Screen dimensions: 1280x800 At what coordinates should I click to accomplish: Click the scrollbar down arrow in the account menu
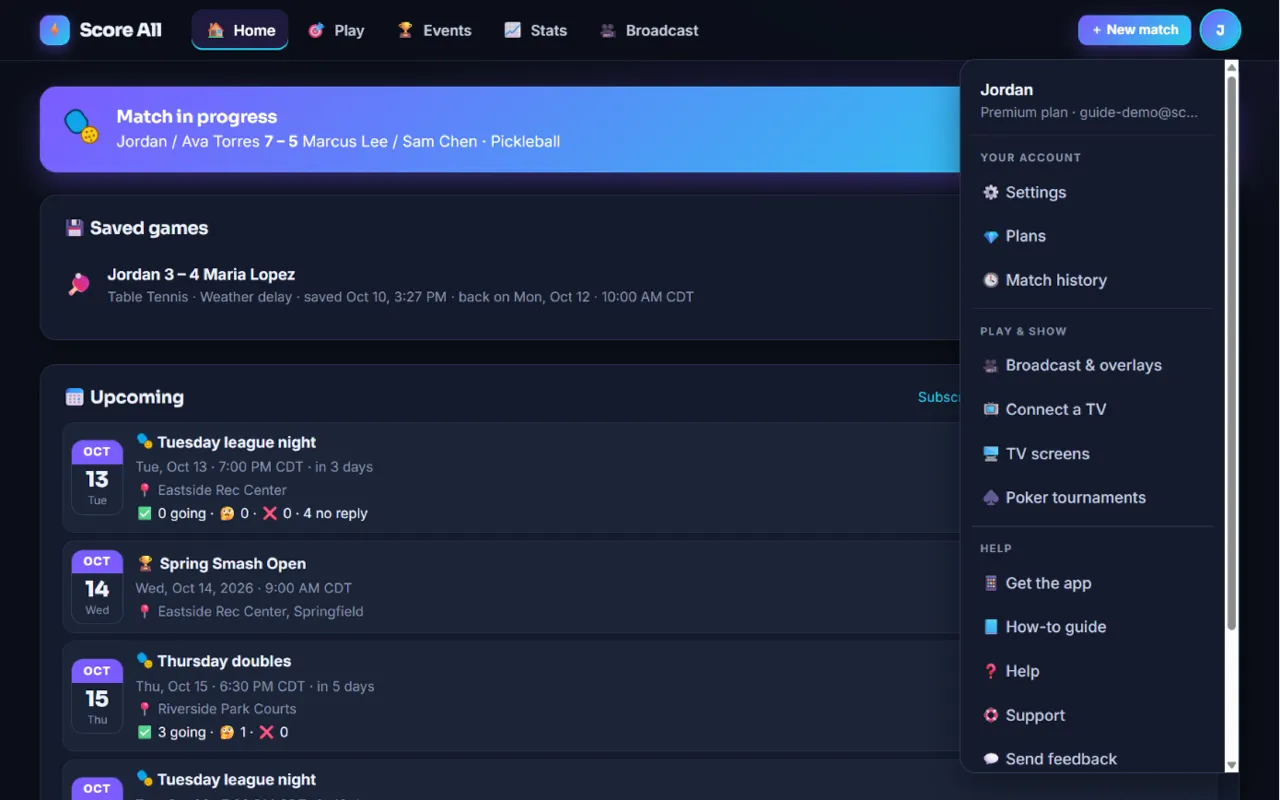point(1232,765)
